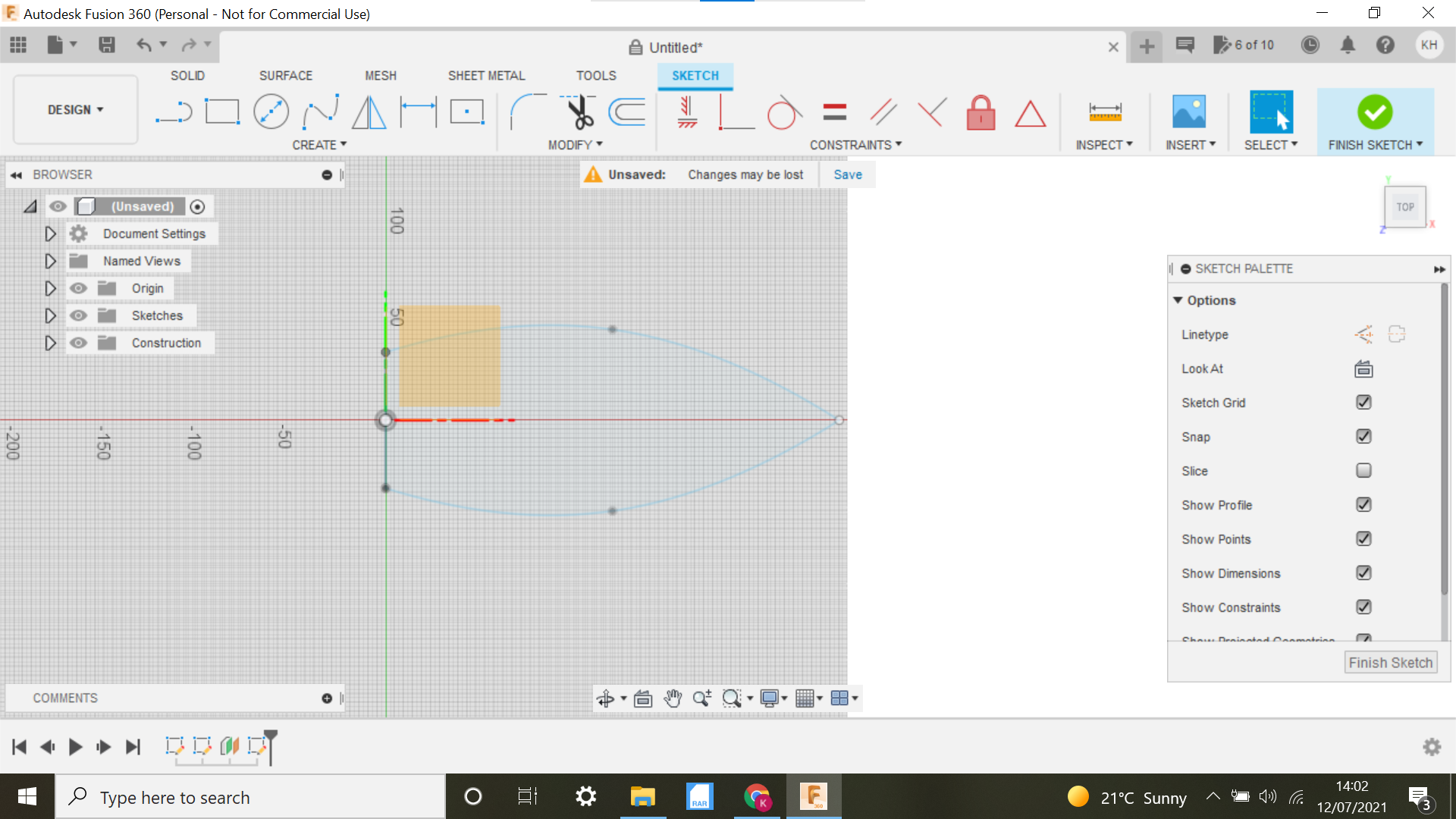Click TOP on the ViewCube

coord(1405,206)
